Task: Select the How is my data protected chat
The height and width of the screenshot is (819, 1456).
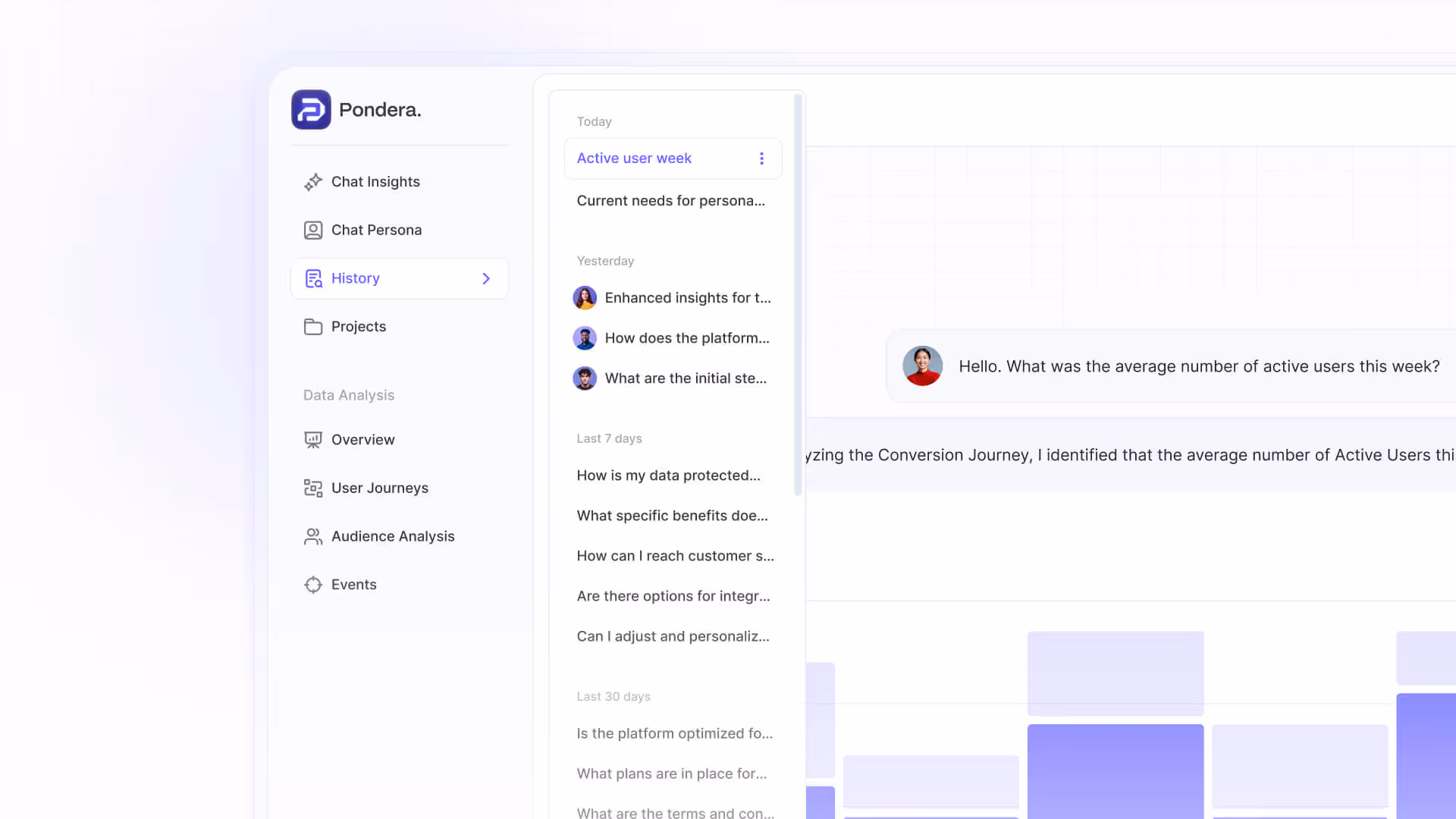Action: (x=668, y=475)
